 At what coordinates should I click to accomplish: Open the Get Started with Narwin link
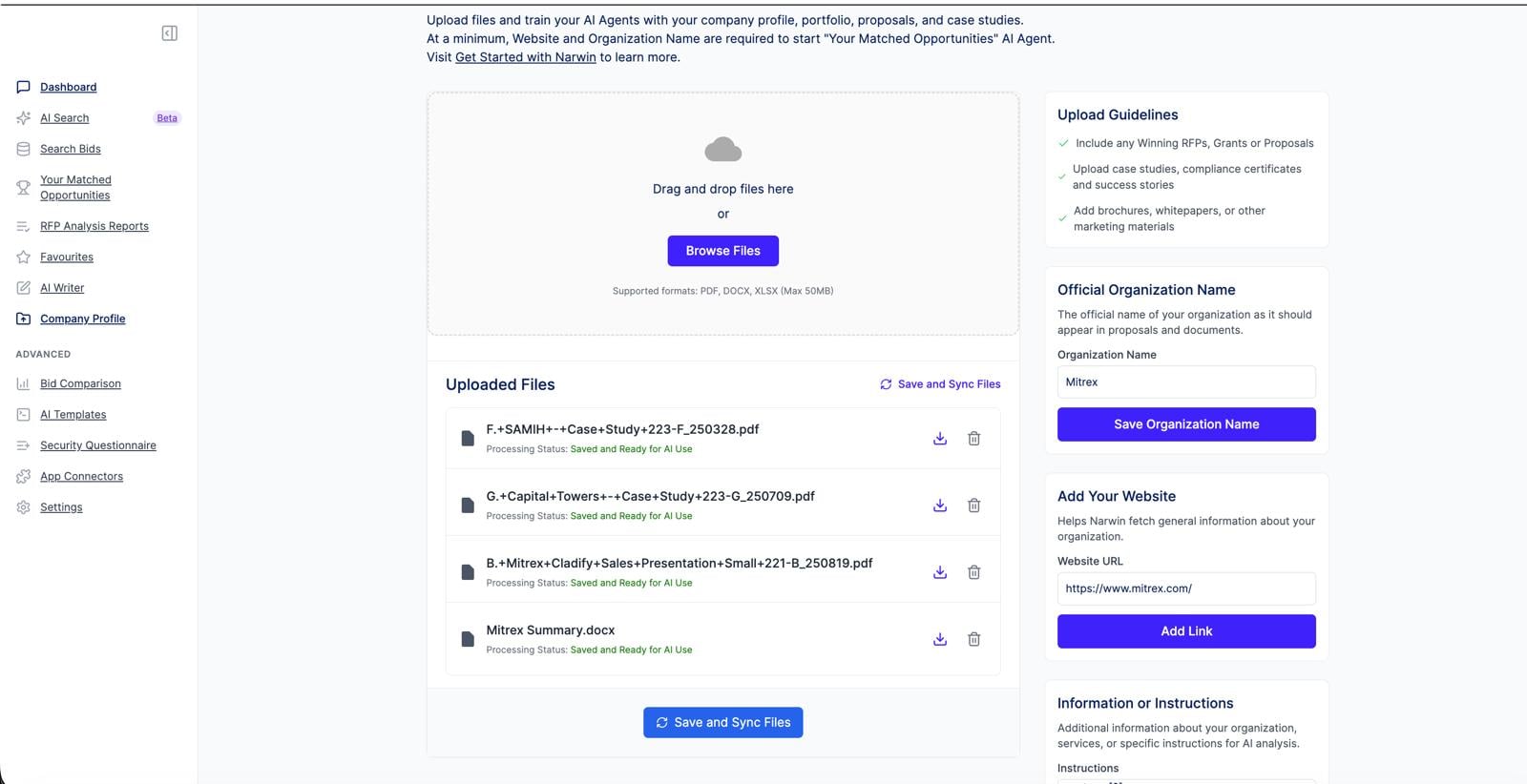[x=525, y=57]
